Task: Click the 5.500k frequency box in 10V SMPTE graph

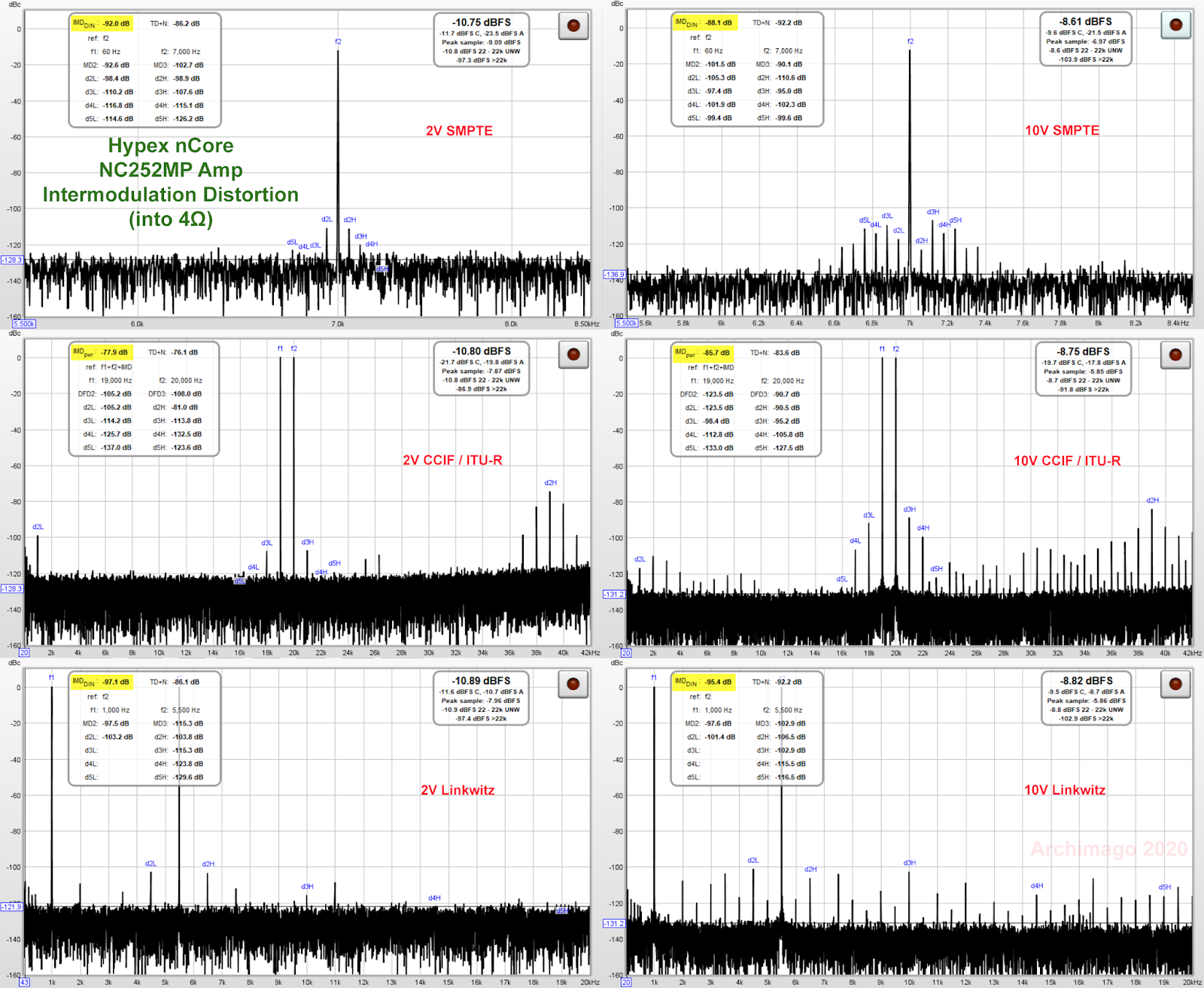Action: (626, 324)
